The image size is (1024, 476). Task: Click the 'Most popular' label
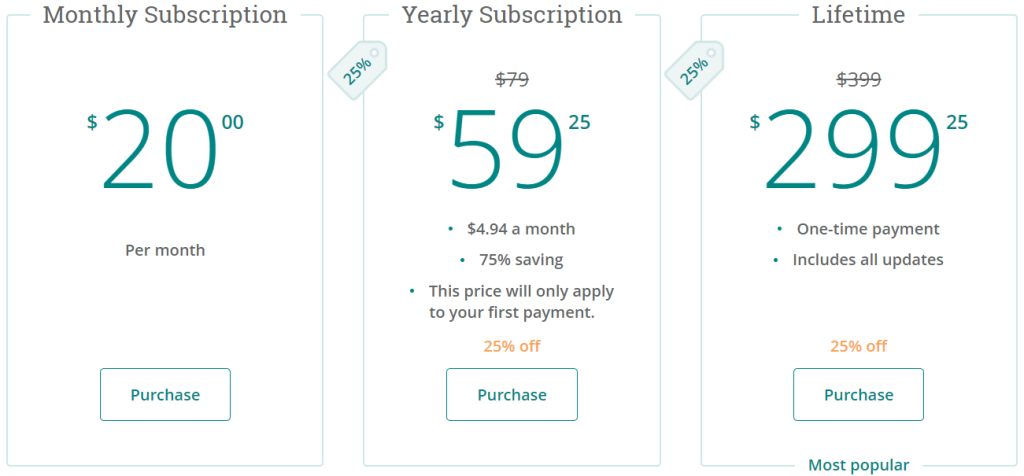coord(859,466)
